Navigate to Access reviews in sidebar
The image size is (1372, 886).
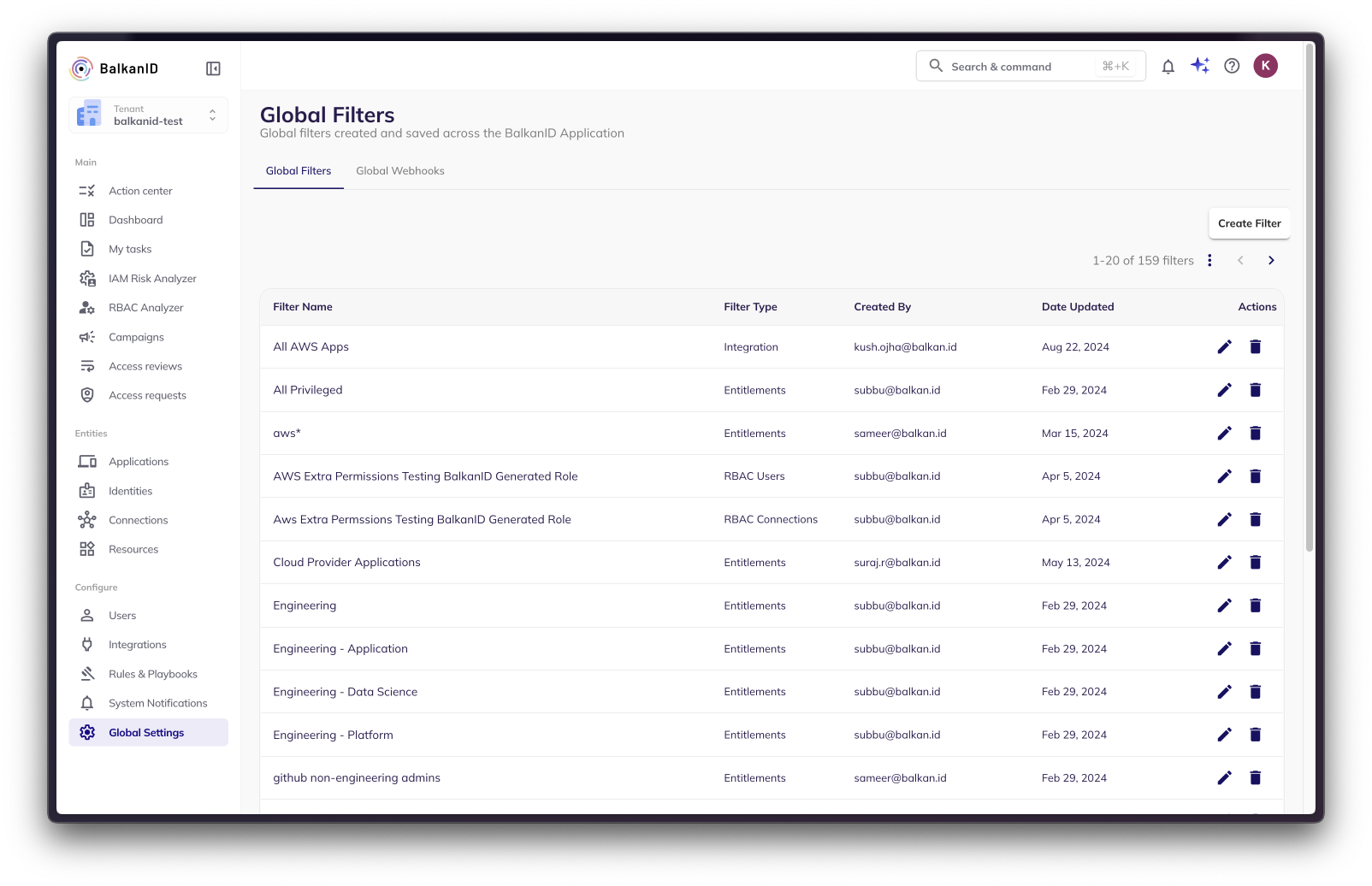(145, 366)
